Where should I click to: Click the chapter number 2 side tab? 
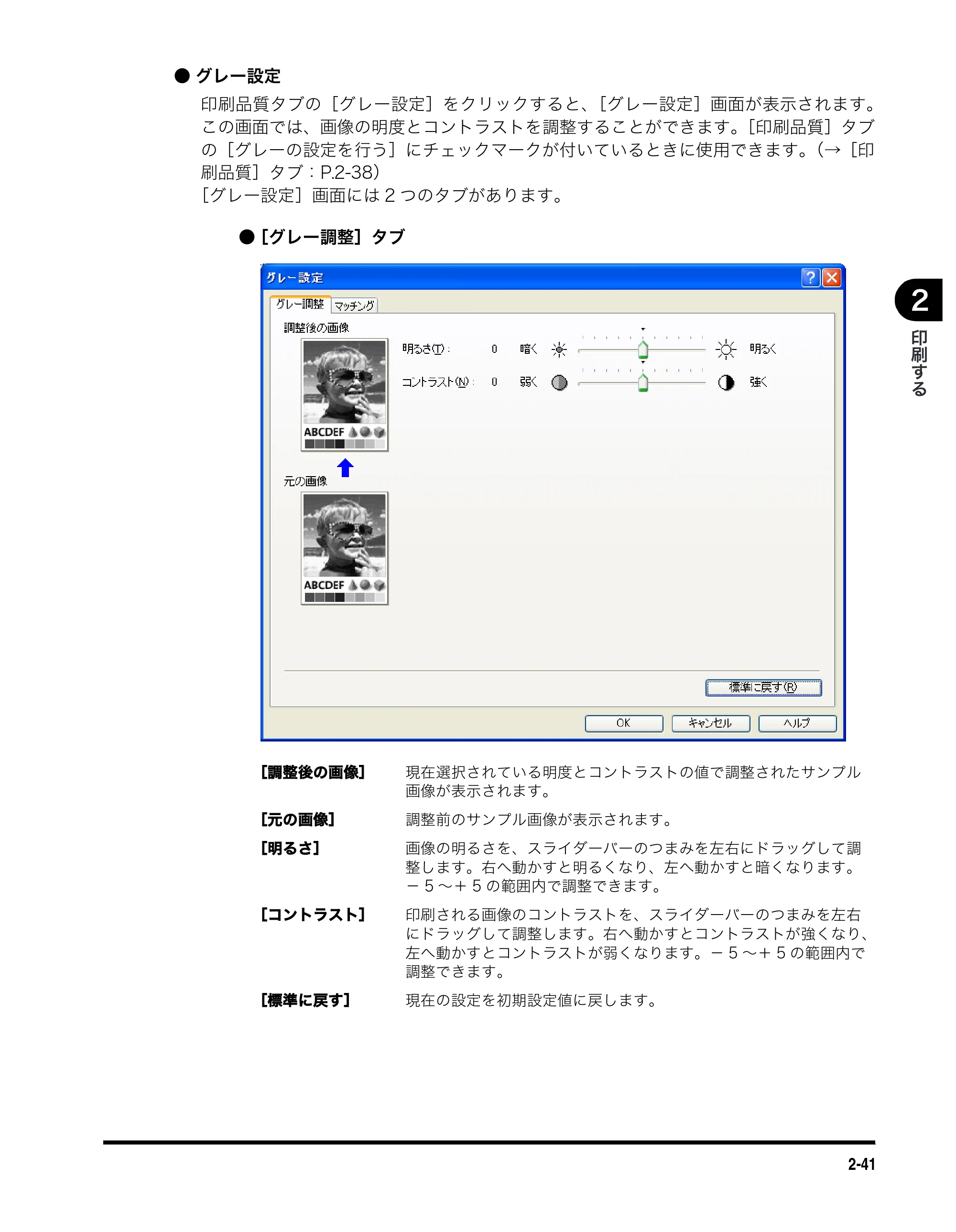pos(919,300)
